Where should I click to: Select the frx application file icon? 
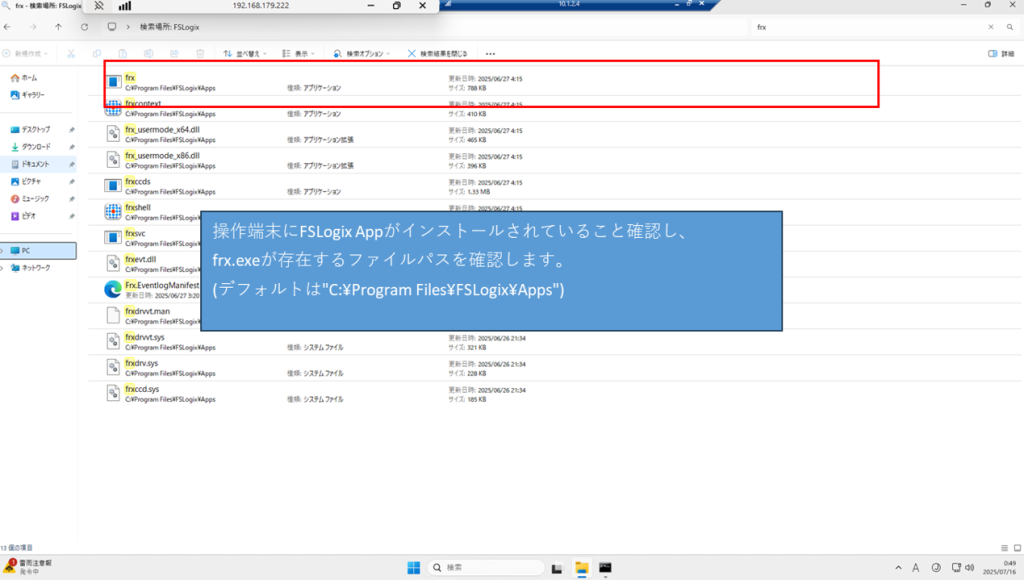113,82
